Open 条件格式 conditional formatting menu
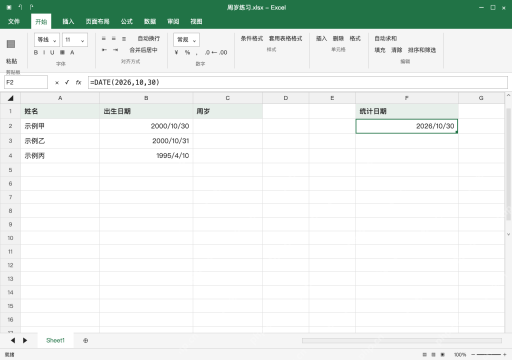This screenshot has width=512, height=360. tap(252, 39)
